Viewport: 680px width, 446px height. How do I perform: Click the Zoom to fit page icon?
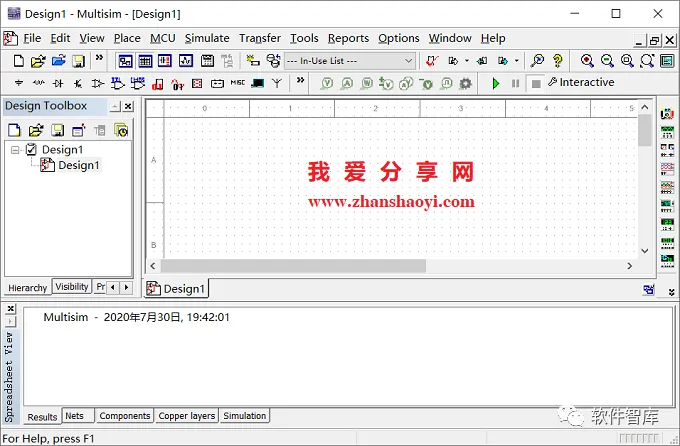(647, 61)
